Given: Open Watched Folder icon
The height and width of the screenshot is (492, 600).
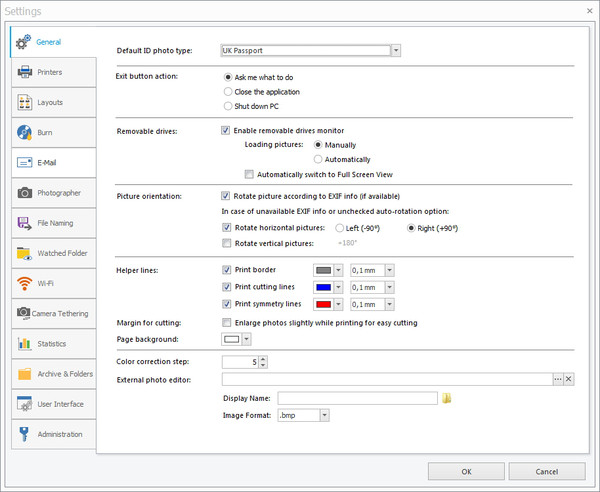Looking at the screenshot, I should point(24,253).
